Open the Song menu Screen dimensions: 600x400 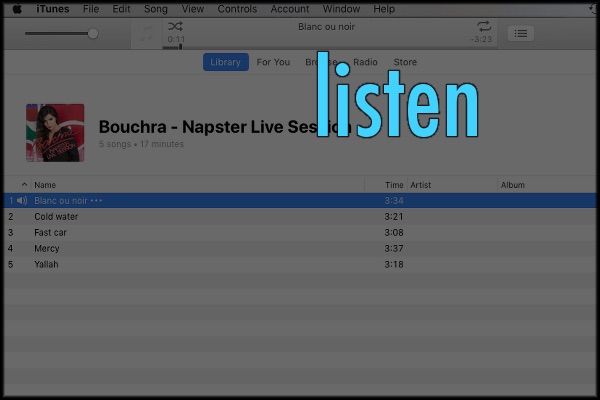[x=156, y=9]
